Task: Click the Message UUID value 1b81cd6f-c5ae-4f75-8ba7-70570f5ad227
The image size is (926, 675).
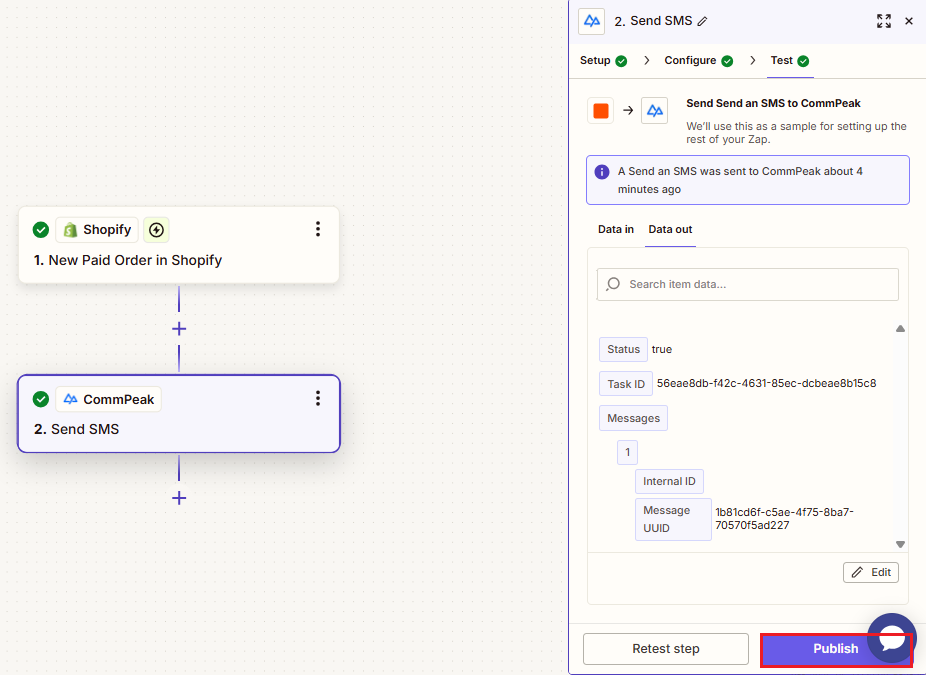Action: click(x=784, y=519)
